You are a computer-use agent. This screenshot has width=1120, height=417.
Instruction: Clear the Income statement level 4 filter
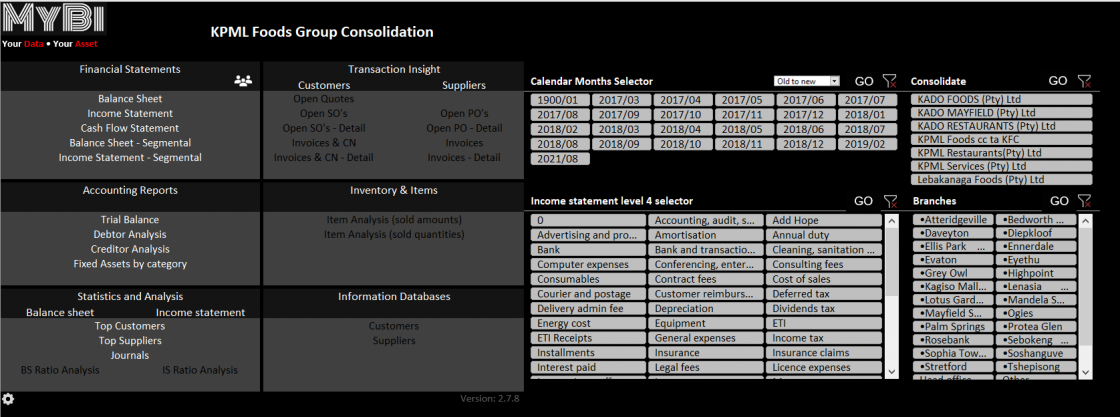890,201
